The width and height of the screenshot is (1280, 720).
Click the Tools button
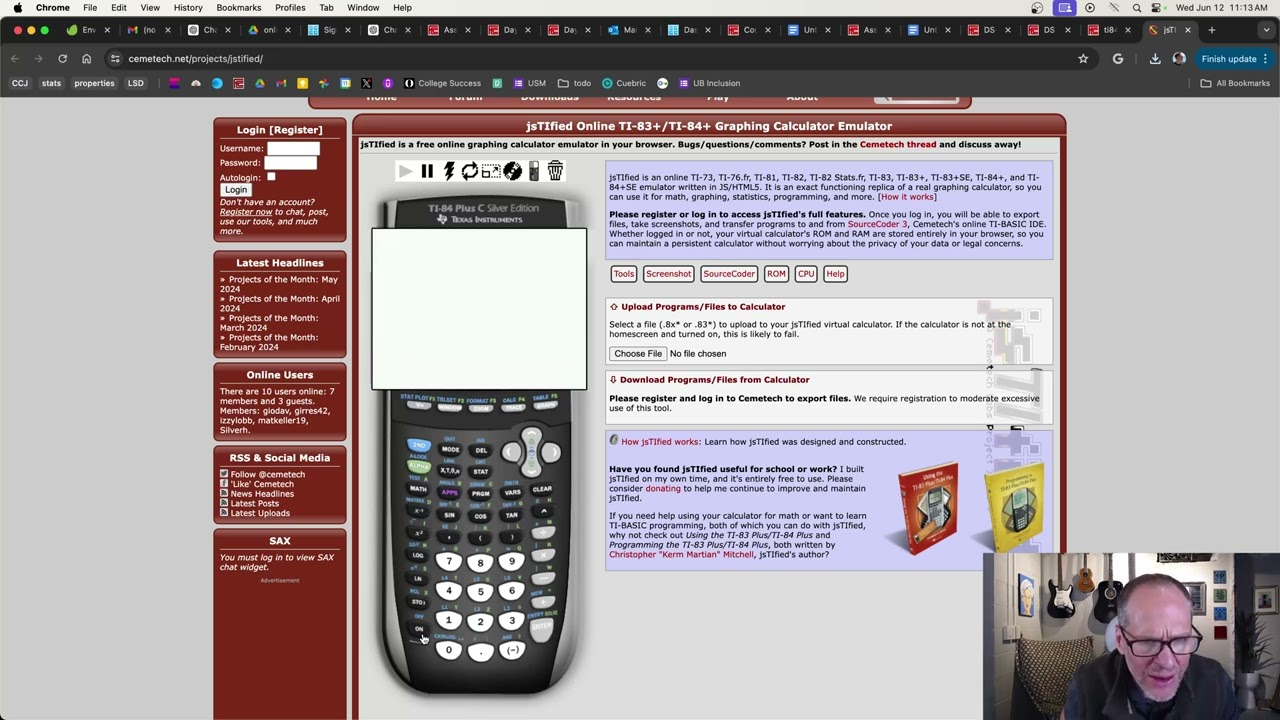[624, 274]
